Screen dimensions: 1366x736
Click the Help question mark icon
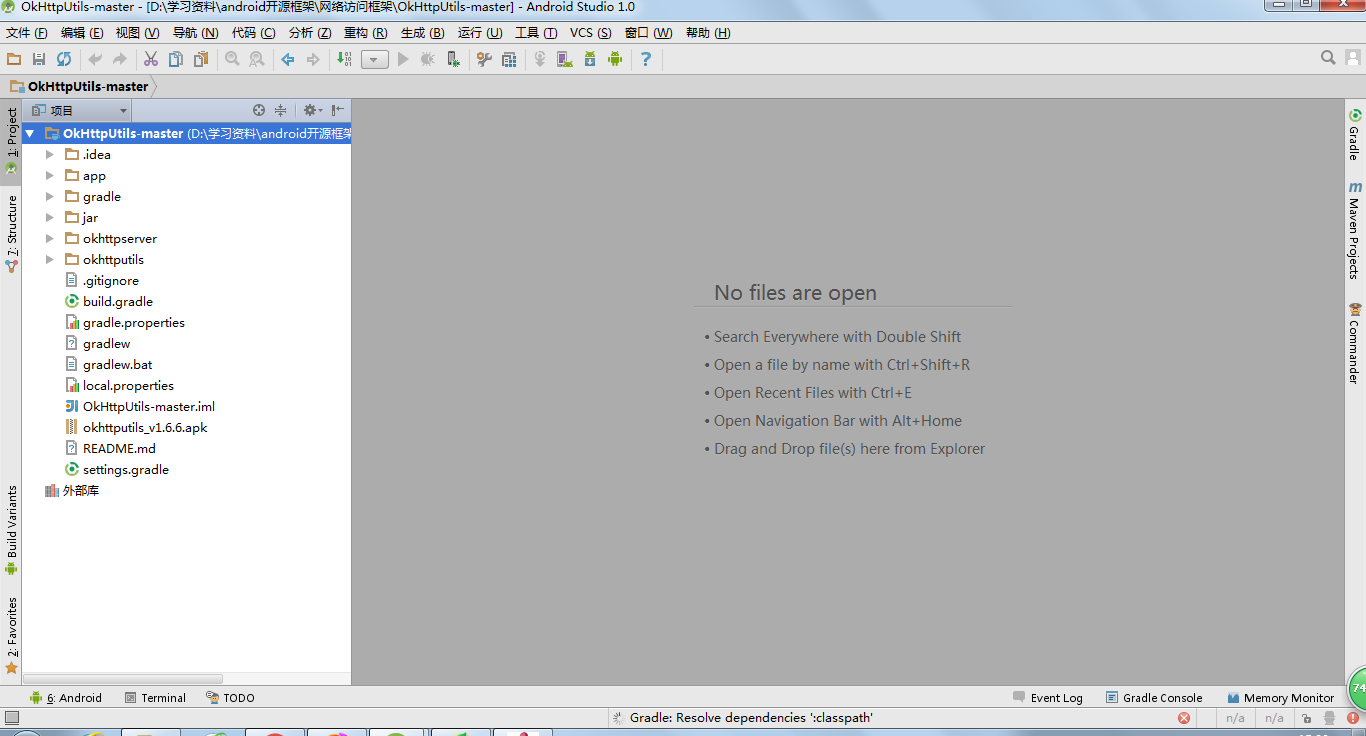(646, 60)
